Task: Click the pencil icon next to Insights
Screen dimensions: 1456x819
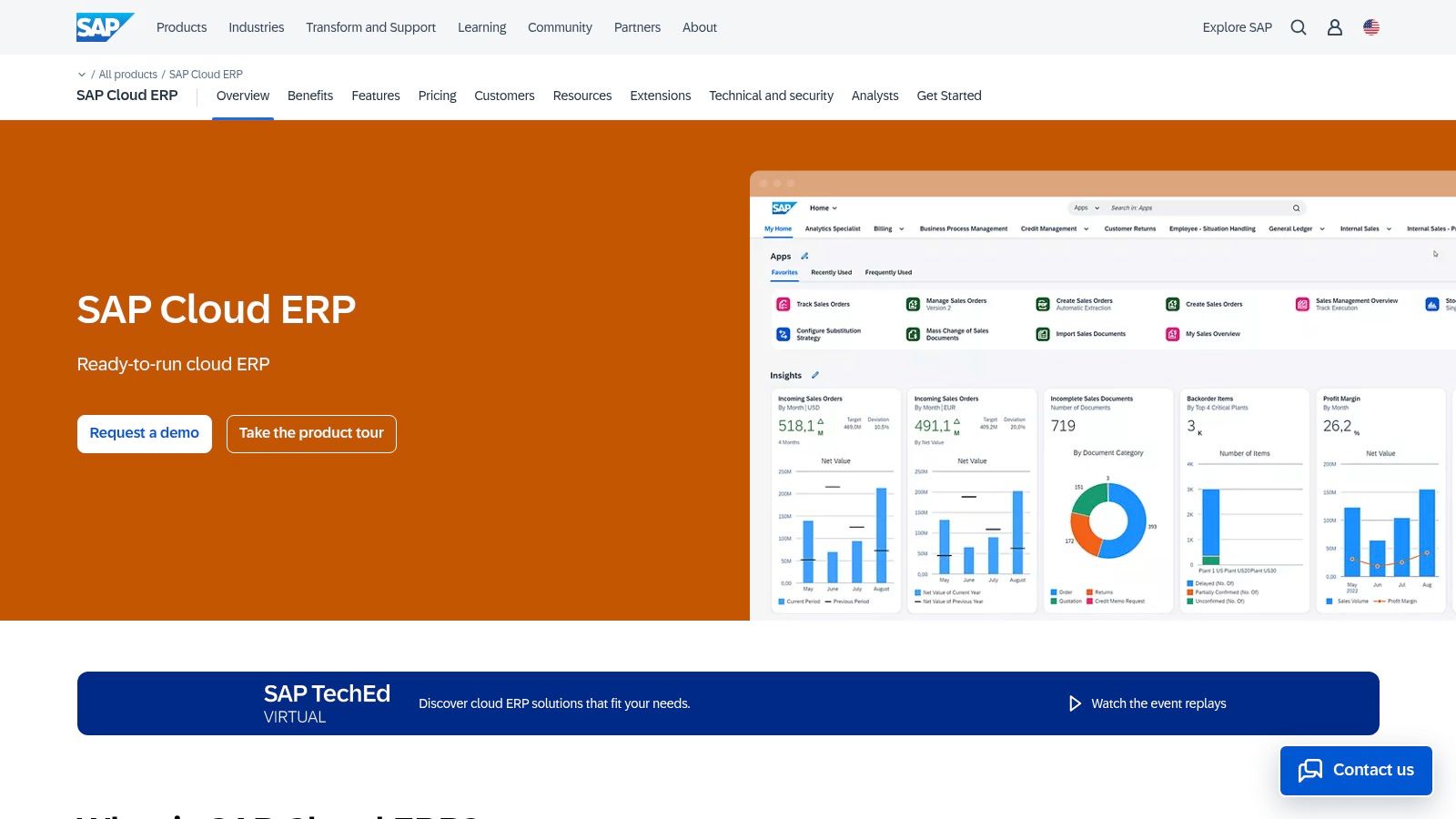Action: [815, 375]
